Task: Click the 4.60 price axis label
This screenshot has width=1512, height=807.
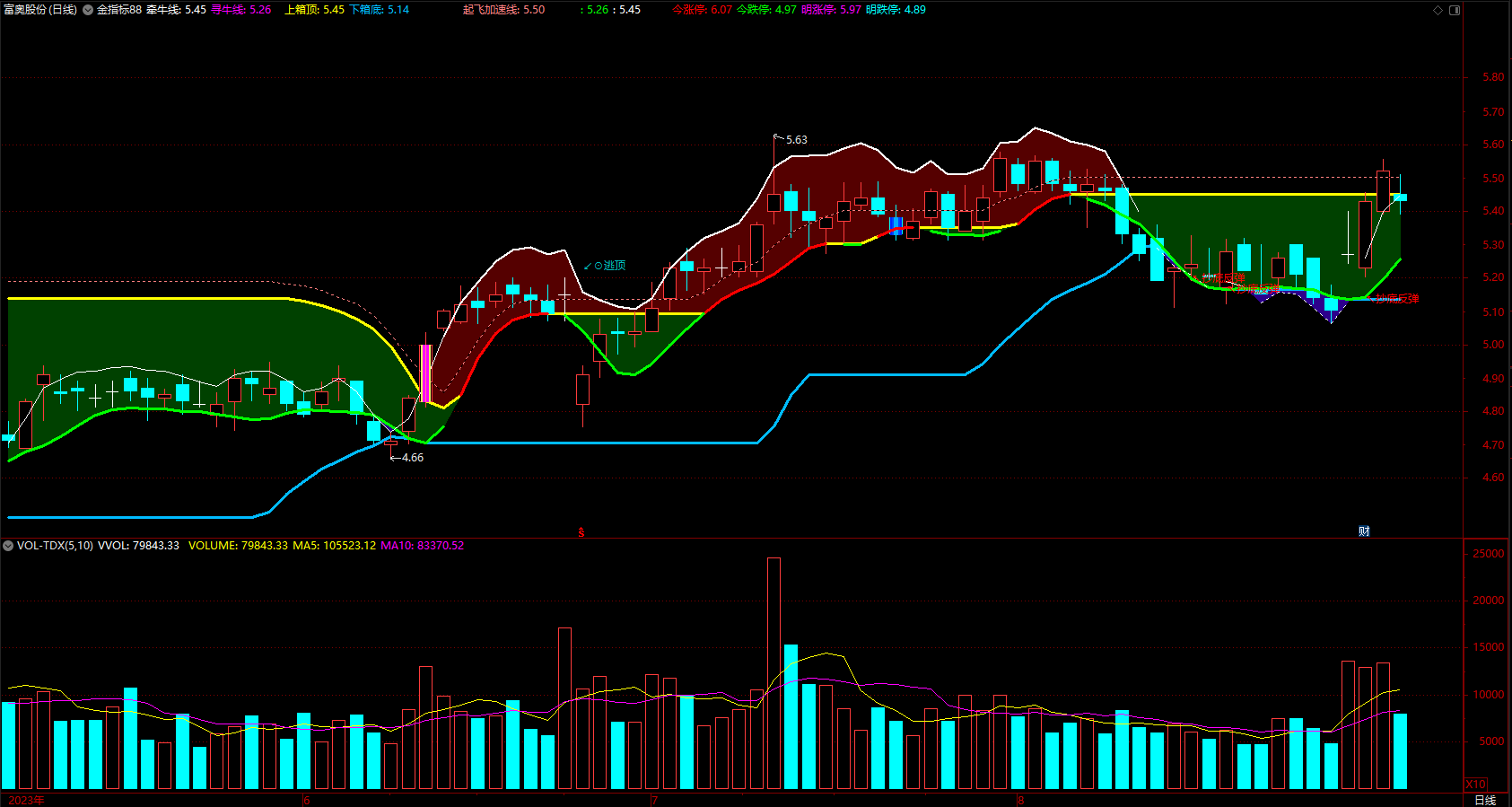Action: (x=1493, y=478)
